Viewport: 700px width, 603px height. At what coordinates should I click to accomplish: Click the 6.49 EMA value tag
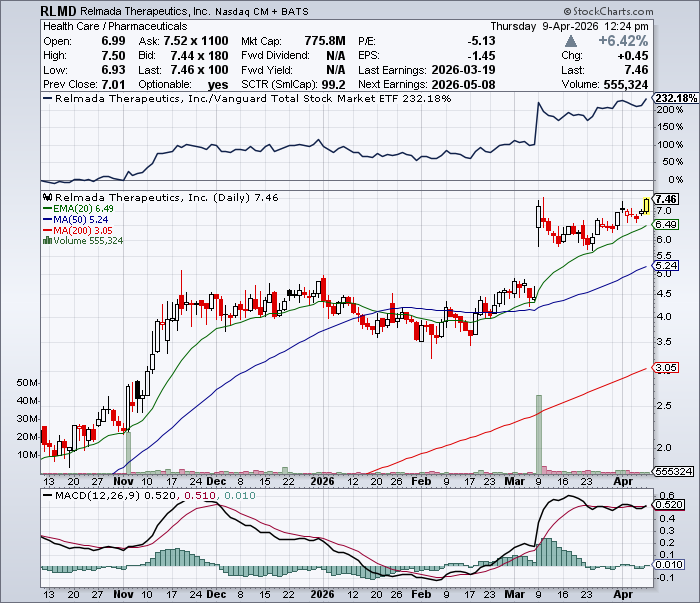[x=666, y=225]
